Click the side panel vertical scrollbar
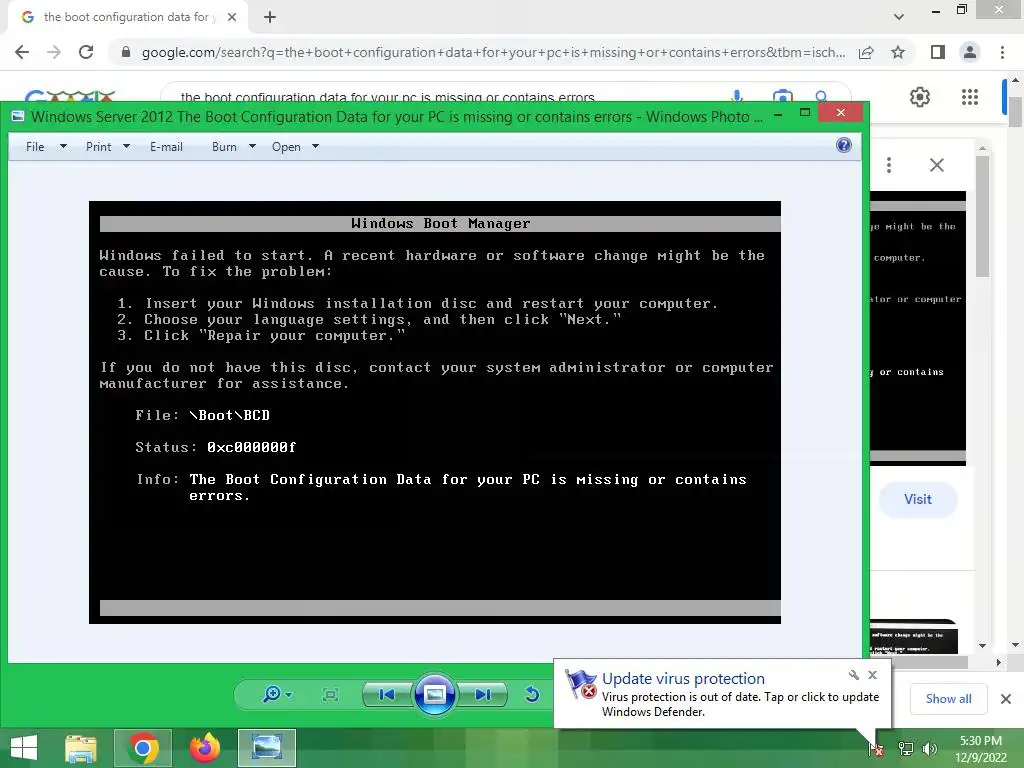This screenshot has width=1024, height=768. click(982, 216)
